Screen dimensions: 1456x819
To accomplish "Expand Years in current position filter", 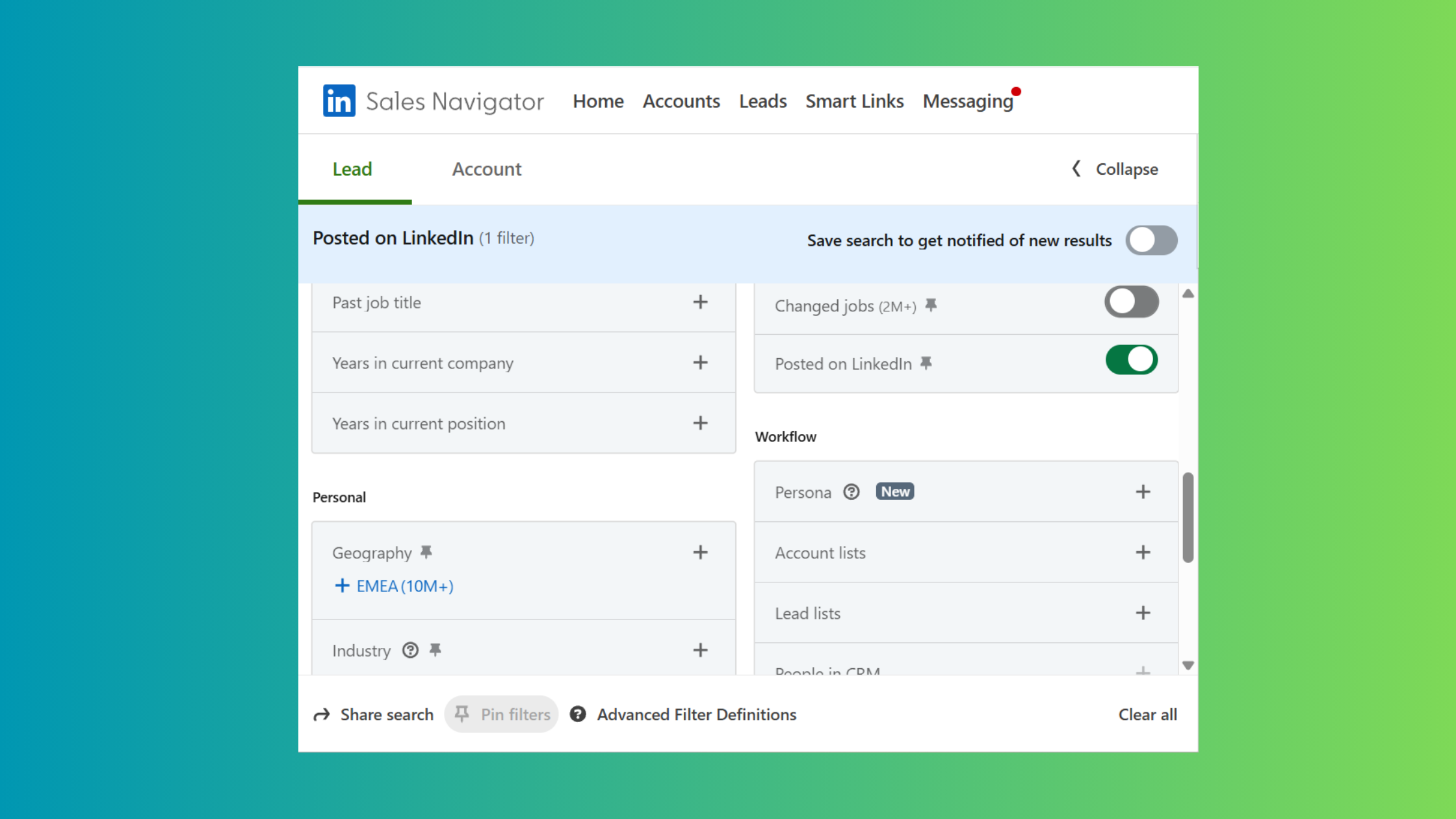I will click(x=700, y=423).
